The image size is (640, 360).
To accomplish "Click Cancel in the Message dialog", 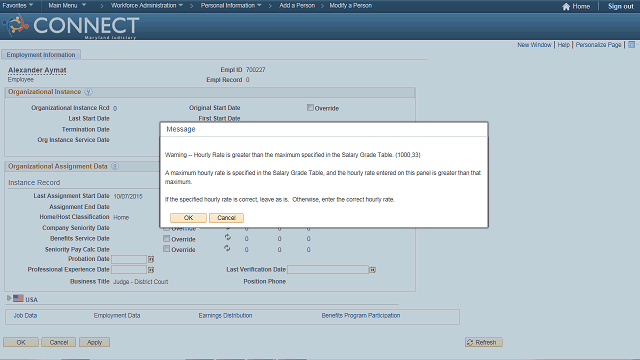I will click(x=226, y=218).
